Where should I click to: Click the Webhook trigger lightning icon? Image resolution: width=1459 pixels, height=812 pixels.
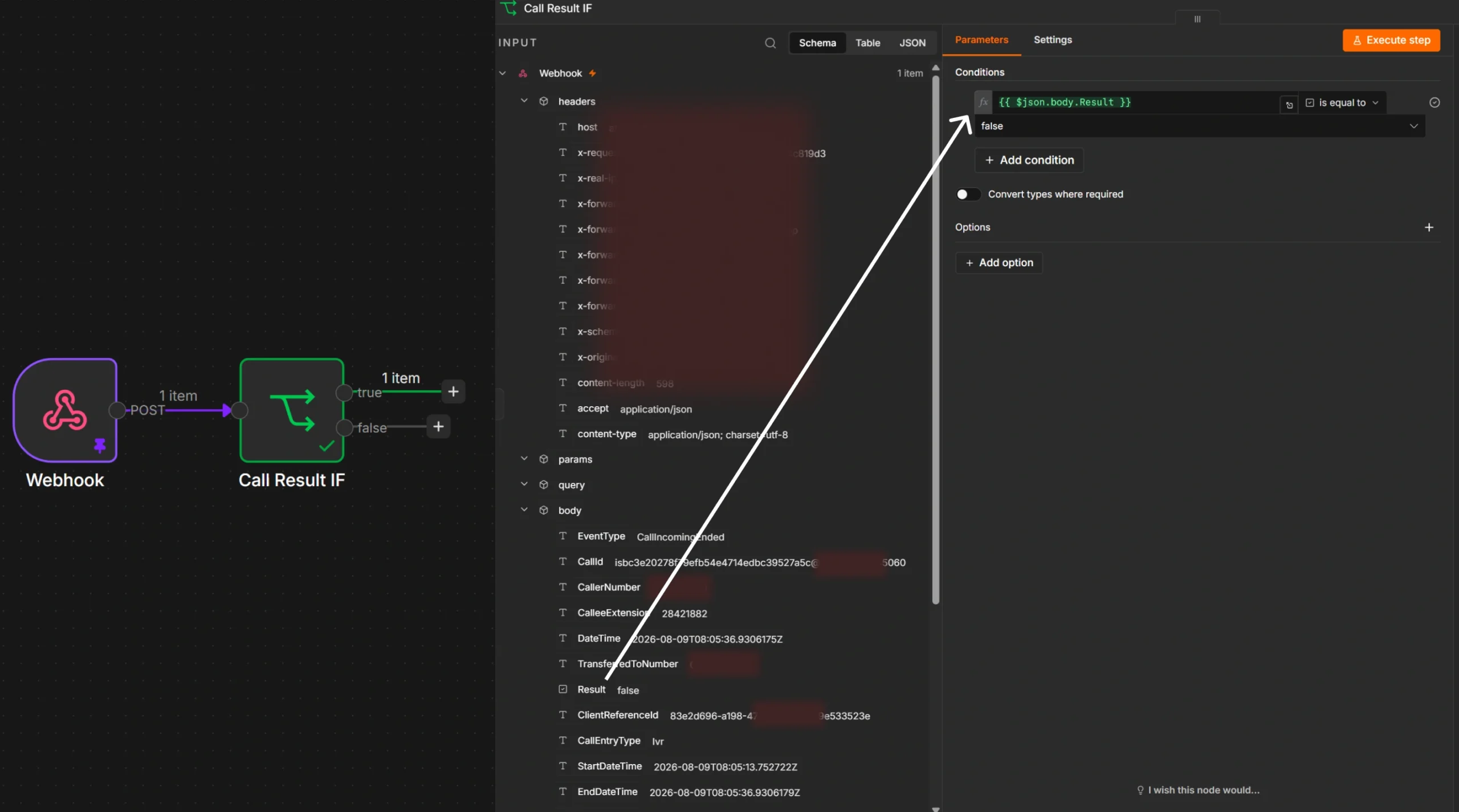click(593, 73)
